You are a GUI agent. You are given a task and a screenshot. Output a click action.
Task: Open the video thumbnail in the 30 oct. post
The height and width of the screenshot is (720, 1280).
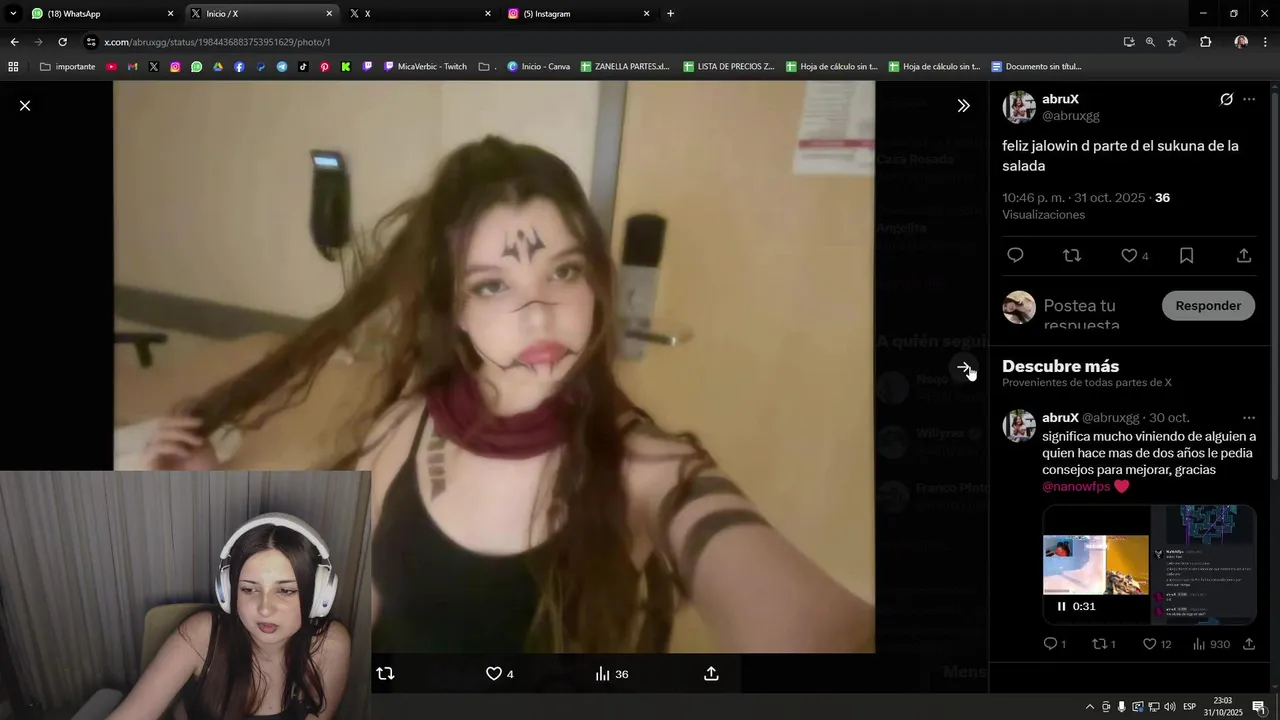(1149, 565)
